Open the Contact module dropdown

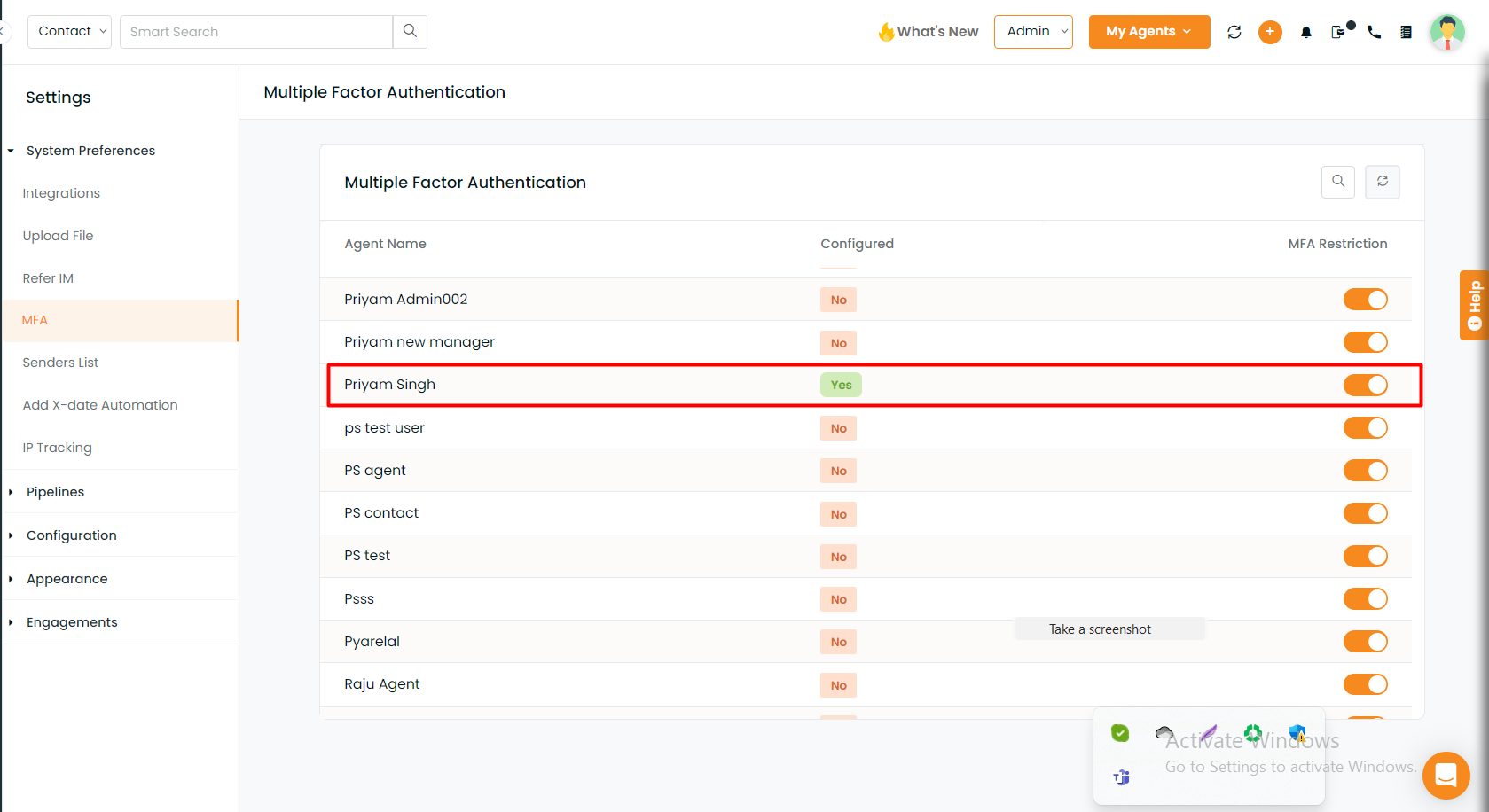(69, 31)
